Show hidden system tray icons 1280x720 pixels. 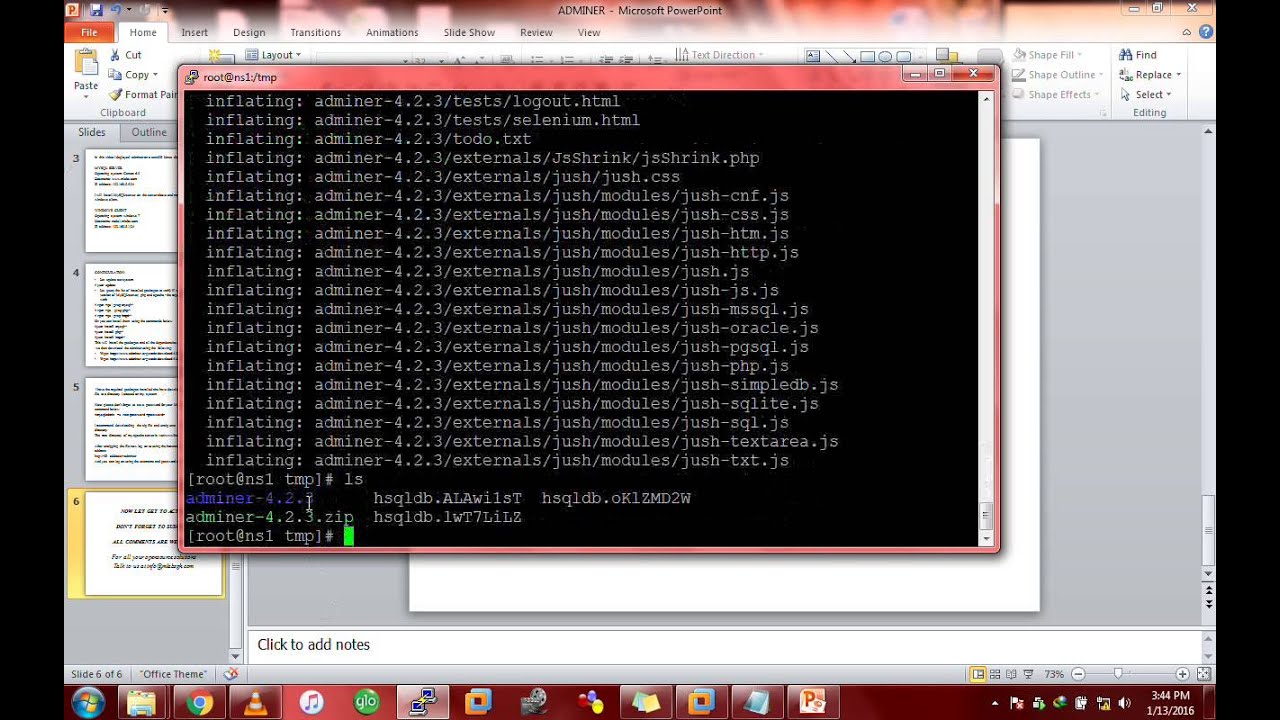[x=994, y=703]
